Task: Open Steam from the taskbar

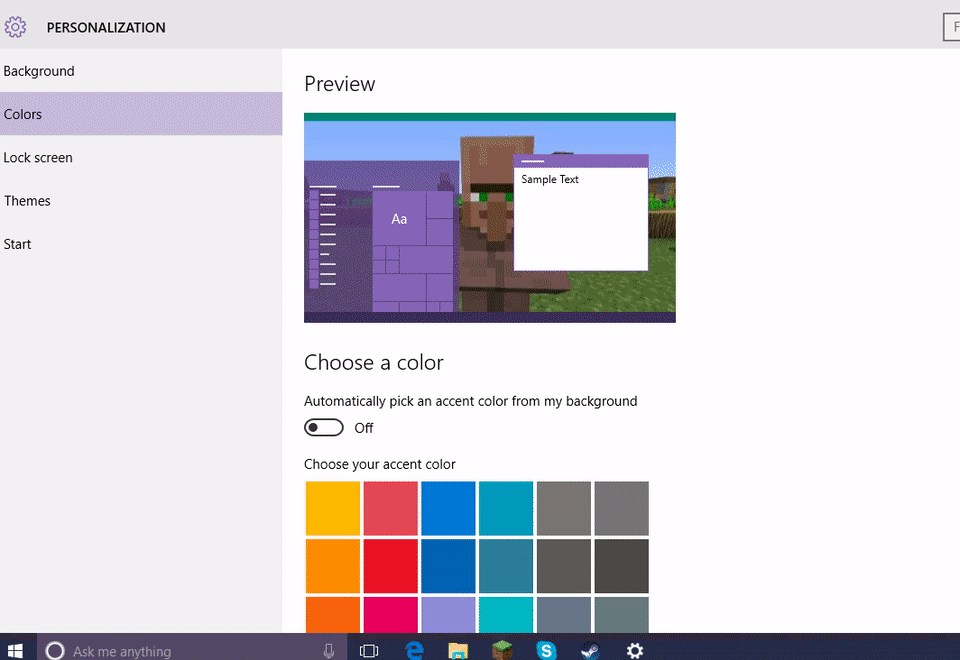Action: pos(590,650)
